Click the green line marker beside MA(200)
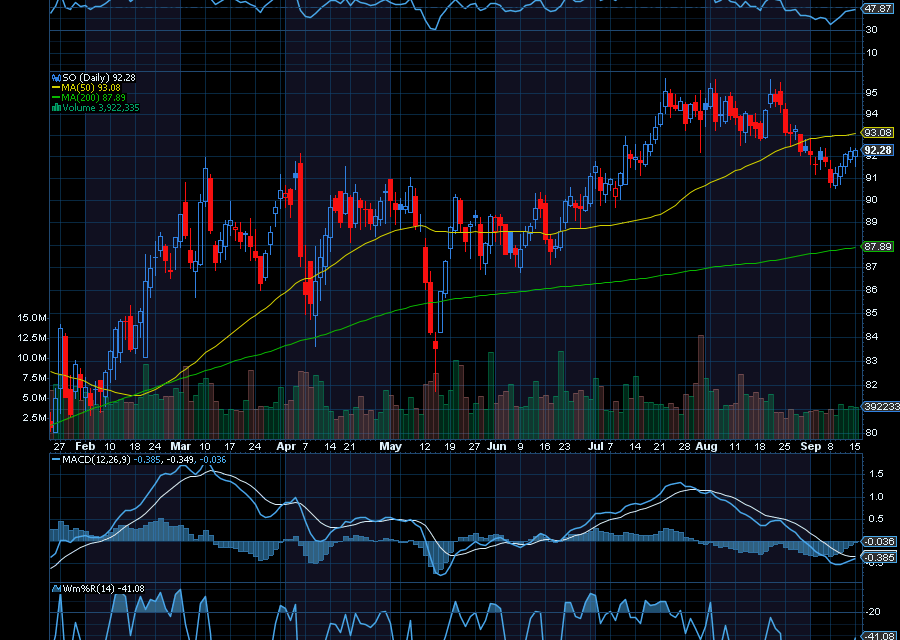 (x=56, y=98)
